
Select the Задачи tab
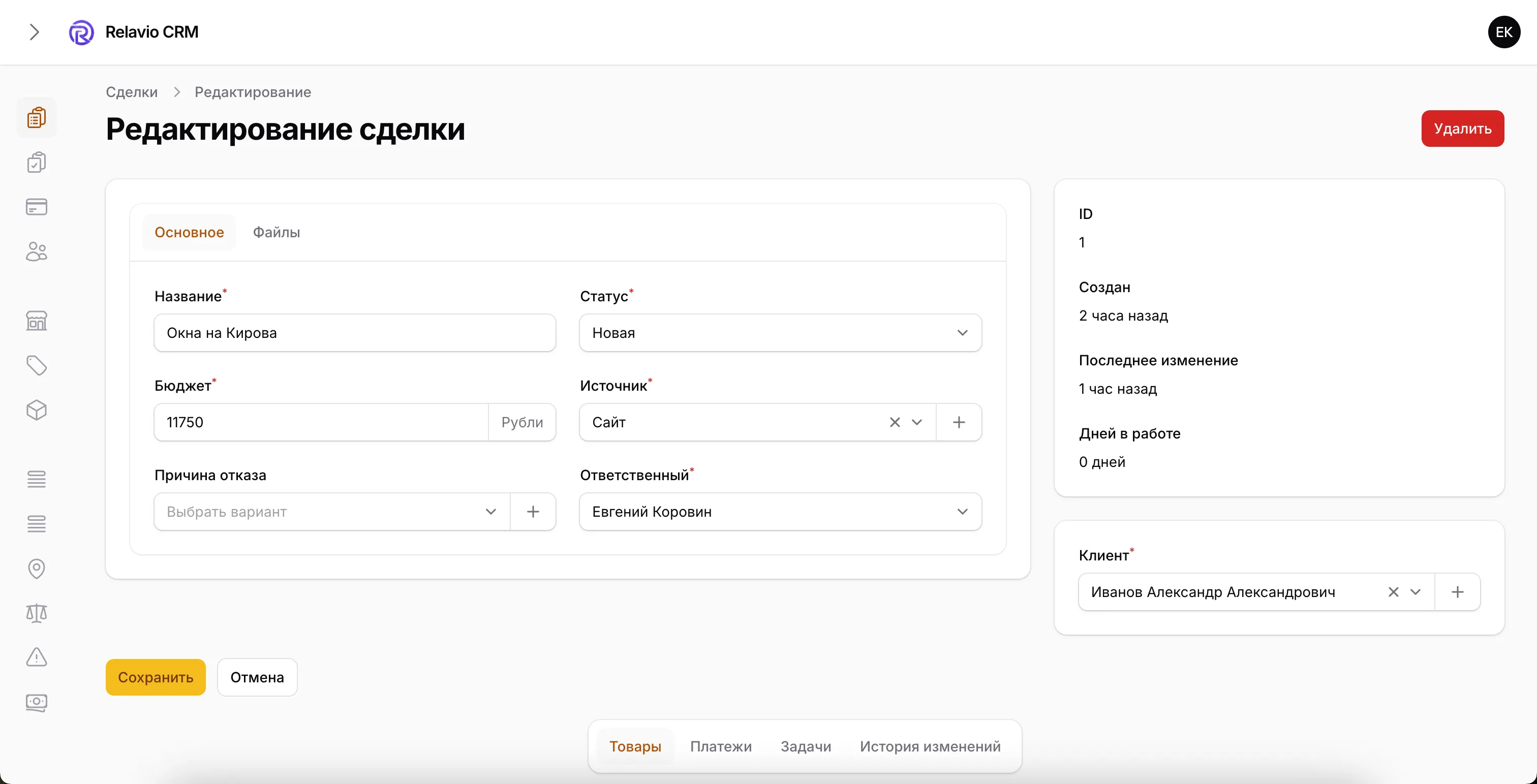(x=806, y=746)
